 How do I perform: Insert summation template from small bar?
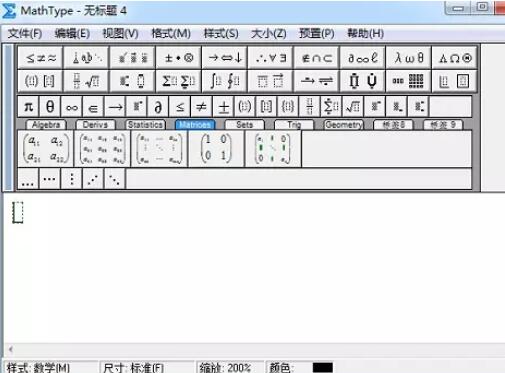331,107
